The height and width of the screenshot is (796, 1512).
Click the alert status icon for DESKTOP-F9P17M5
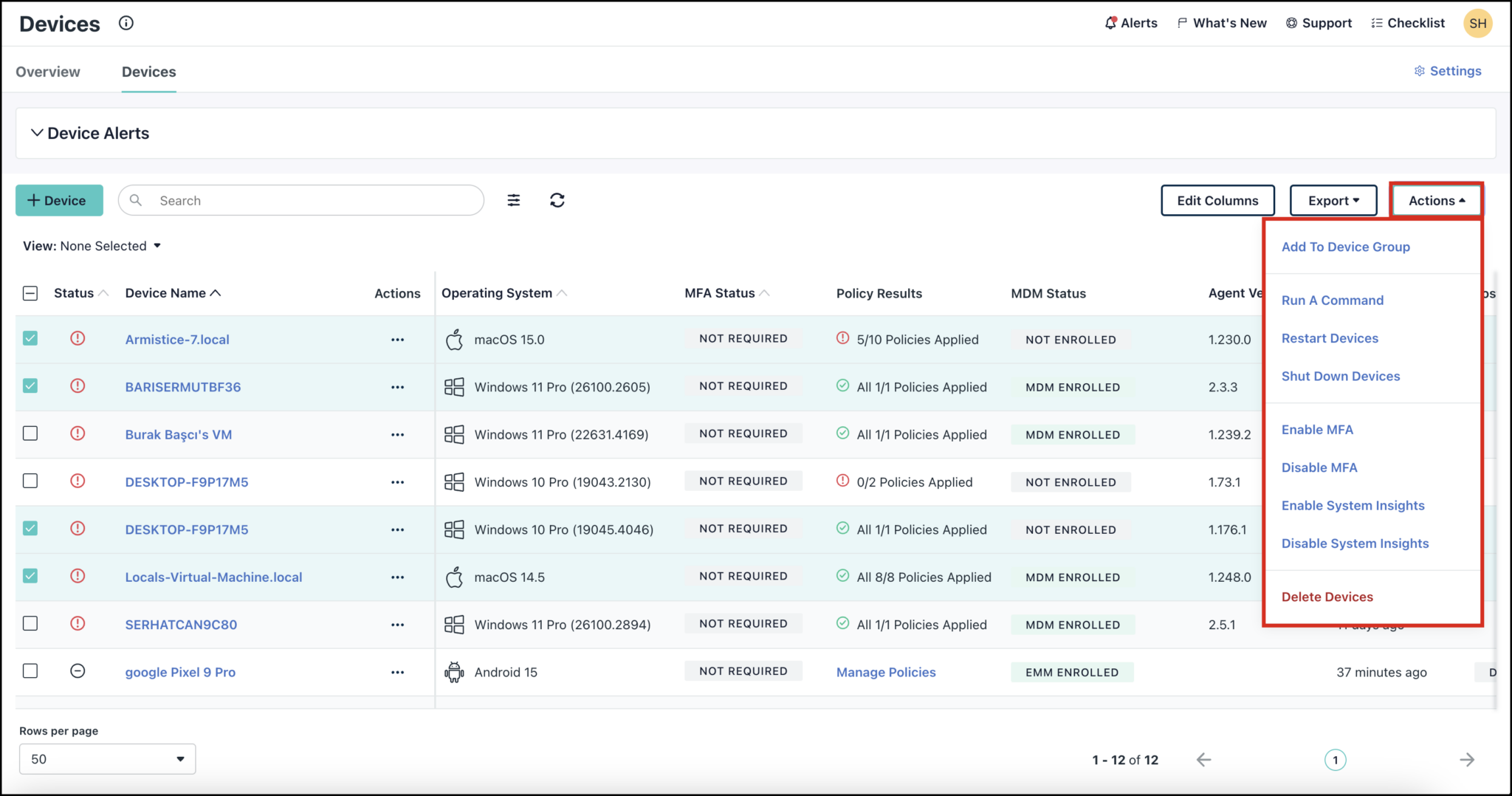tap(78, 480)
